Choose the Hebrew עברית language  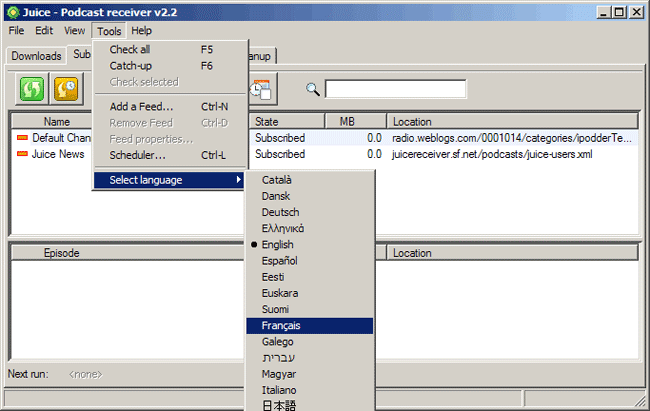310,358
